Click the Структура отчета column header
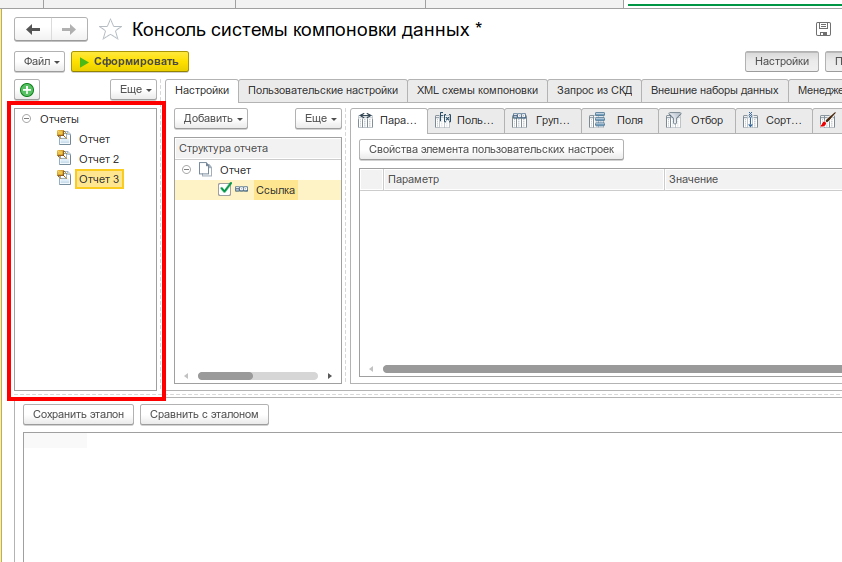Viewport: 842px width, 562px height. click(258, 149)
